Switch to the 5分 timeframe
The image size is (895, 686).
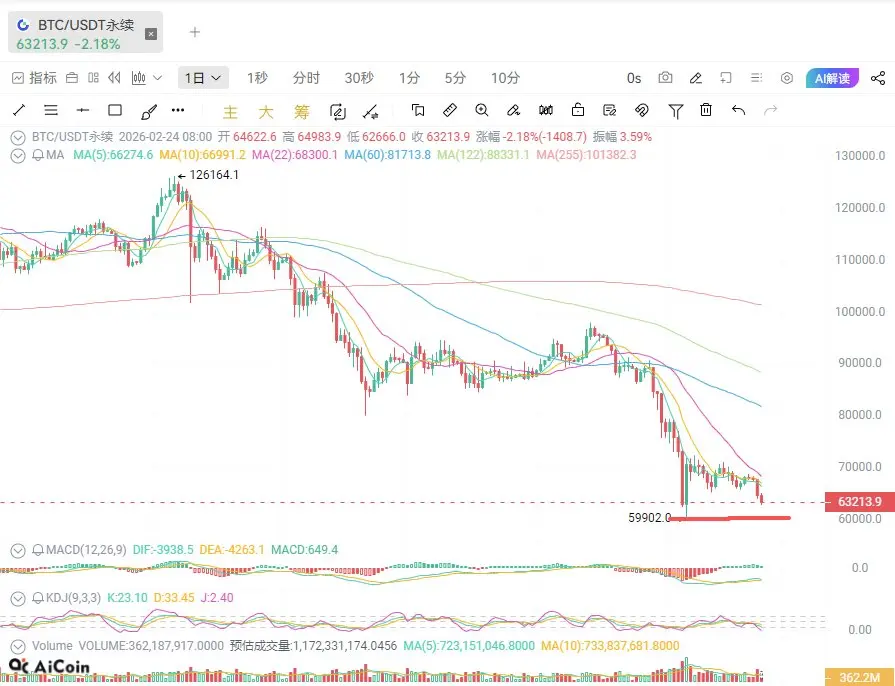tap(455, 78)
